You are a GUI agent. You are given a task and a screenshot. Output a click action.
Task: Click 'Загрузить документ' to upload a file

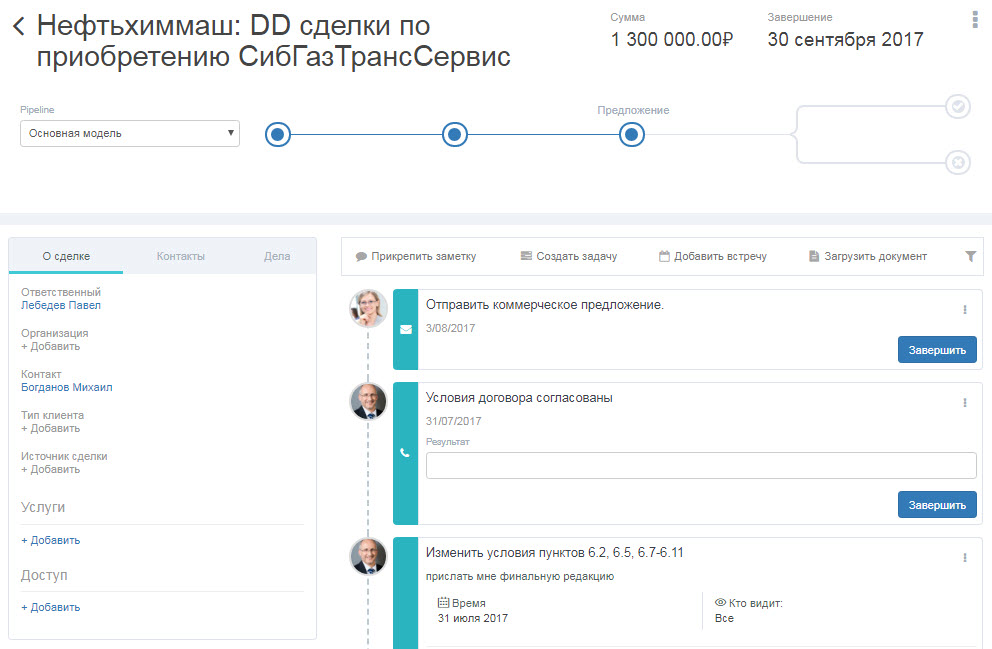tap(867, 257)
